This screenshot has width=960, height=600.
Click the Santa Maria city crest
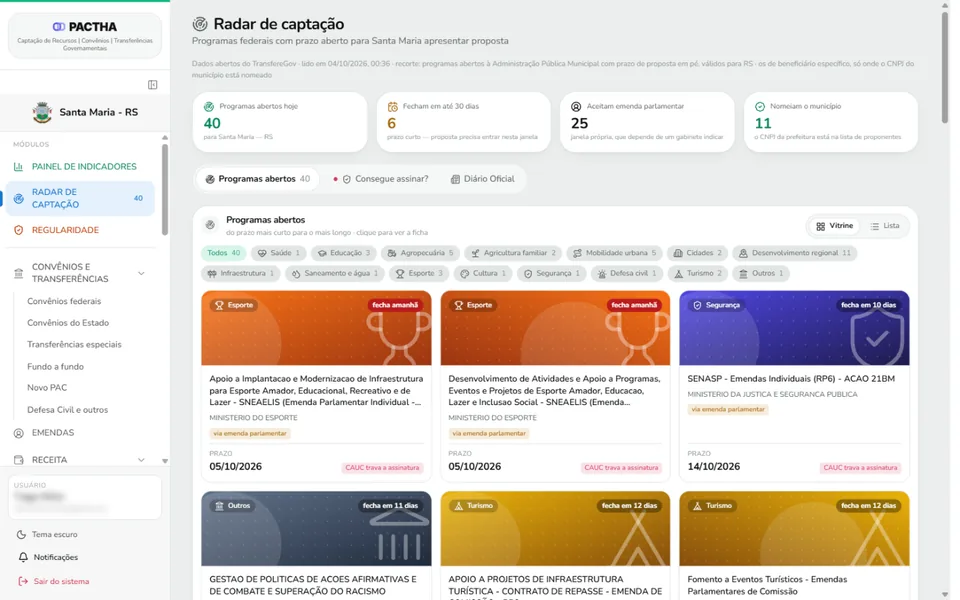pos(42,113)
